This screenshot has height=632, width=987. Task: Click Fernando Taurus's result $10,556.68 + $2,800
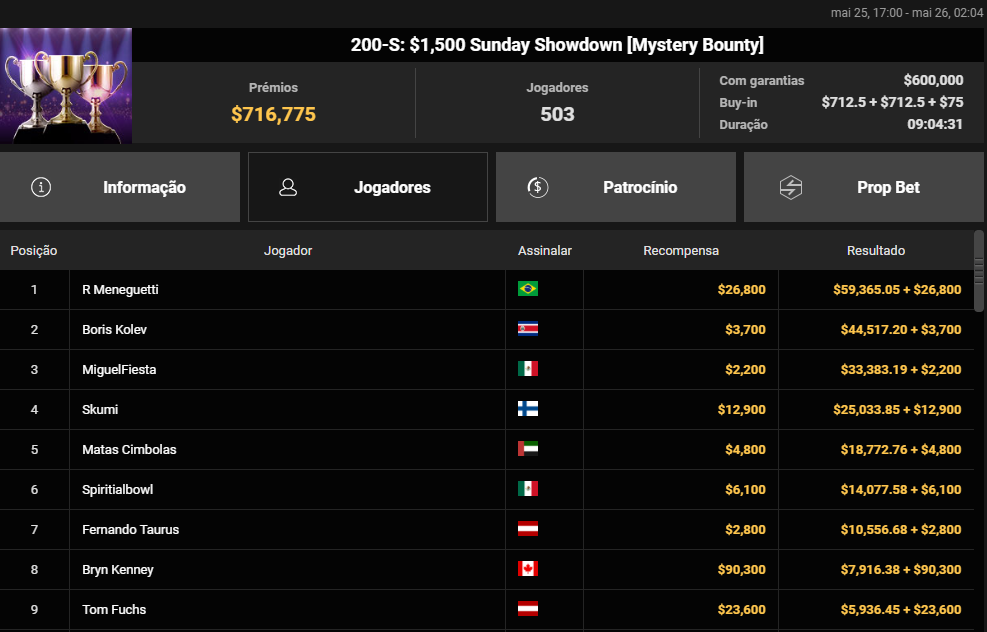pyautogui.click(x=901, y=529)
